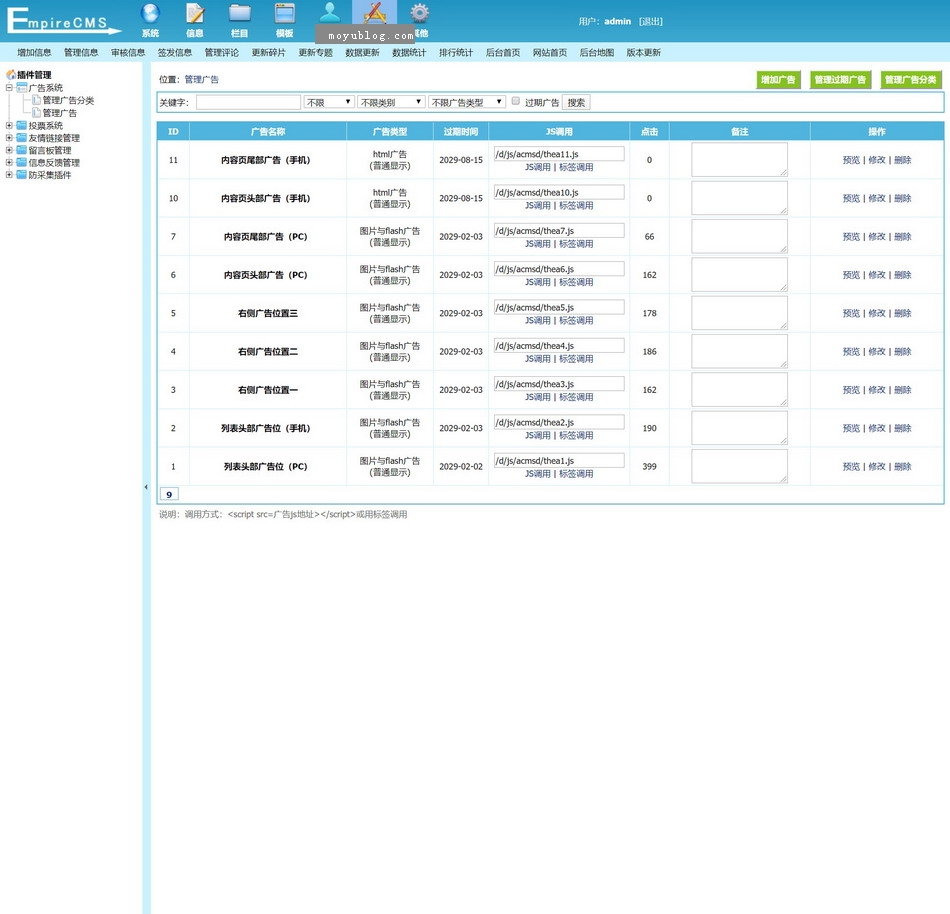Screen dimensions: 950x914
Task: Open the 版本更新 menu item
Action: [x=643, y=53]
